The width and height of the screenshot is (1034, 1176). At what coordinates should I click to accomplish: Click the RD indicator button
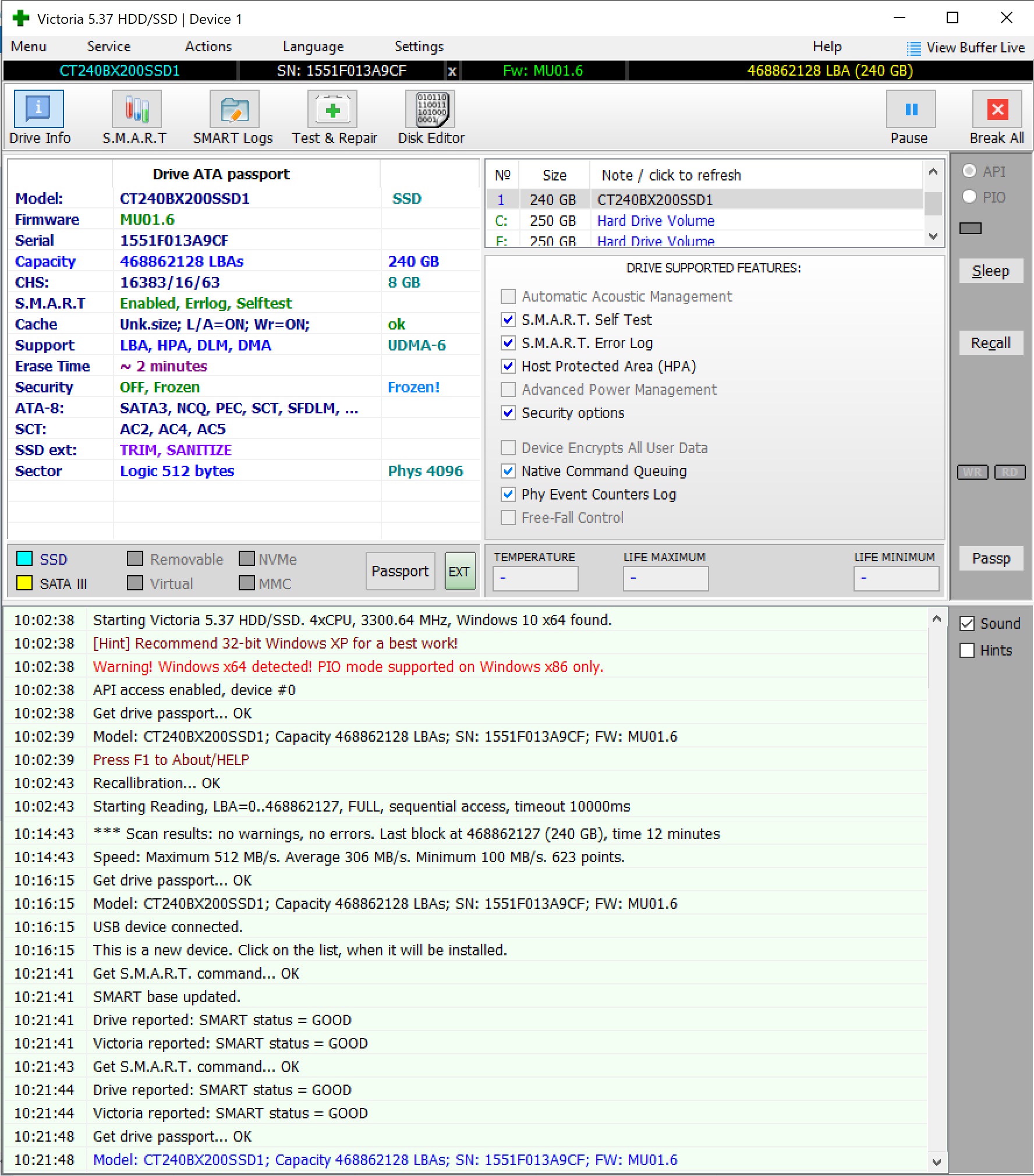[1010, 472]
